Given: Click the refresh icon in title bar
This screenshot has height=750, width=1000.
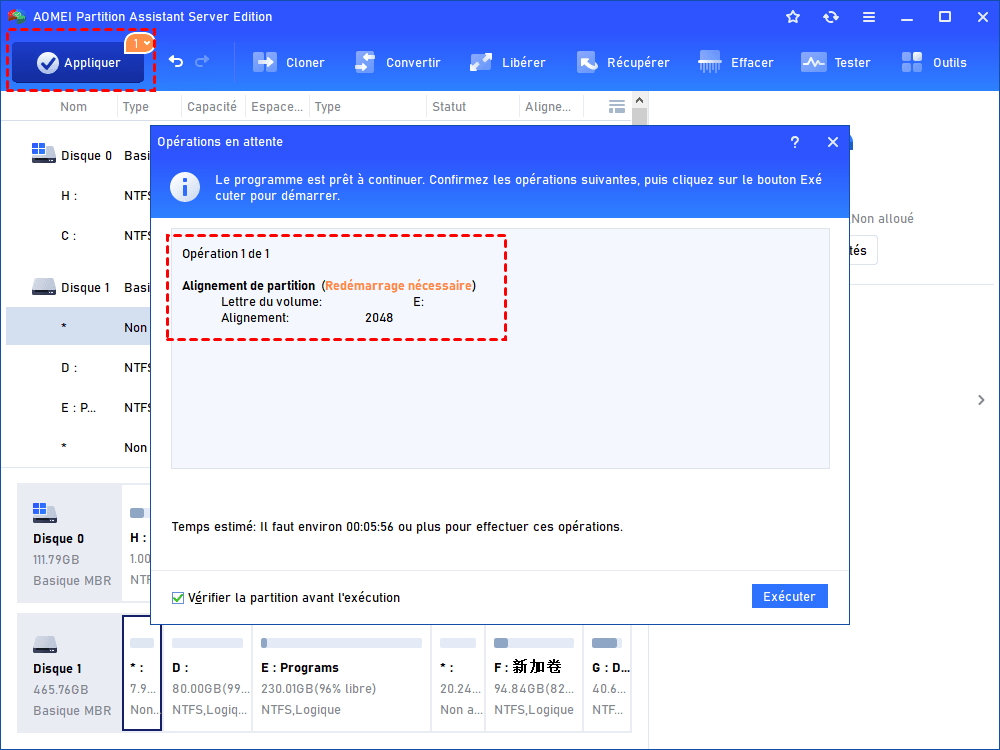Looking at the screenshot, I should click(x=830, y=17).
